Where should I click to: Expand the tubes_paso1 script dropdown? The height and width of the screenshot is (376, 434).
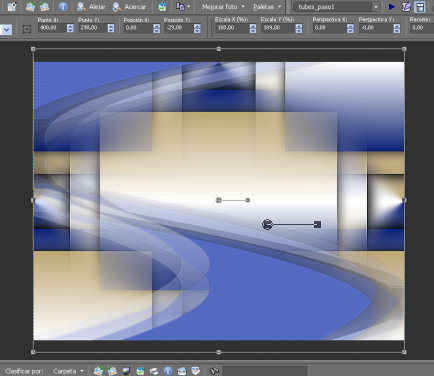376,7
